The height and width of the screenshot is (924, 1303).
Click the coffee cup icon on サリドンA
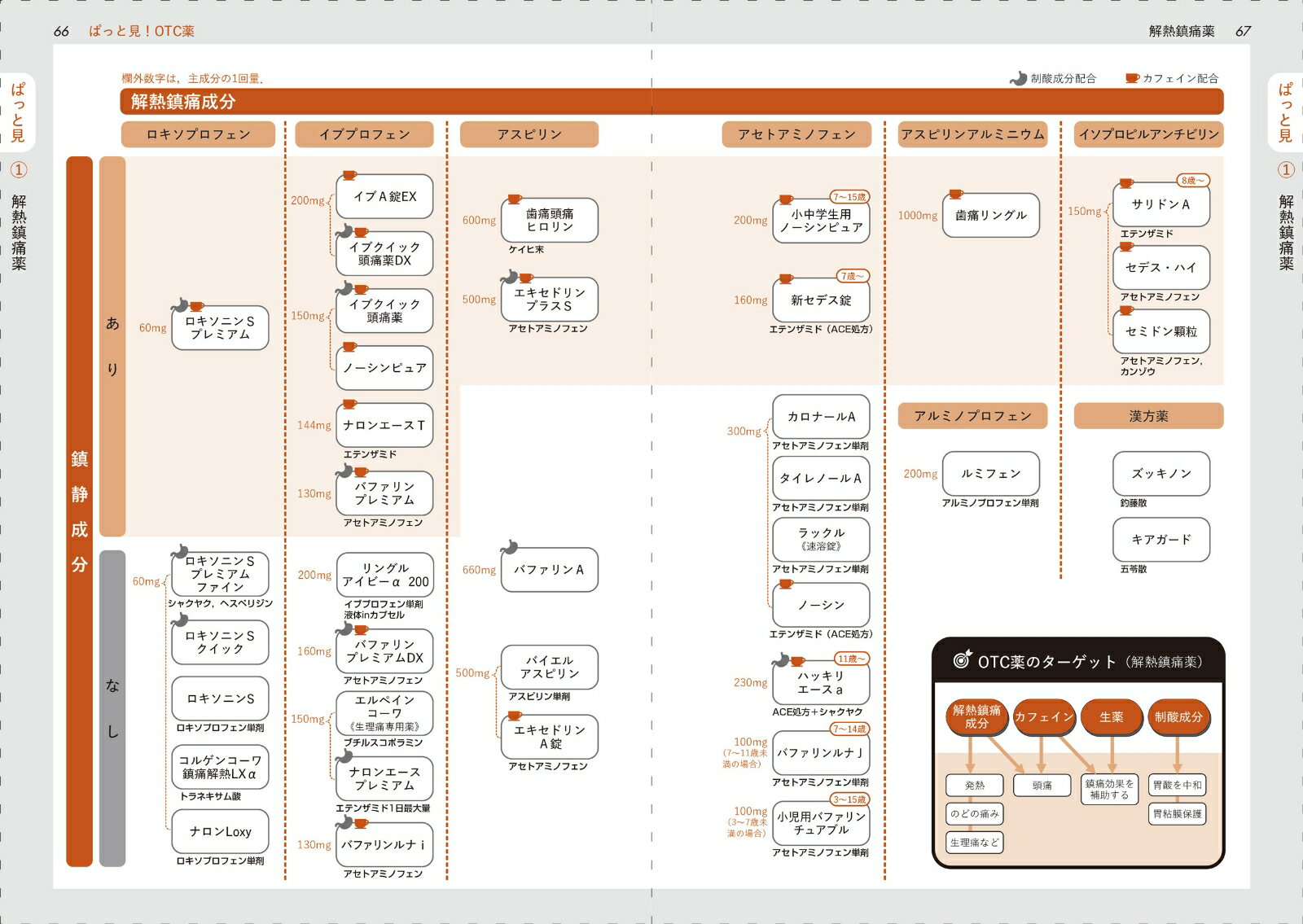point(1125,183)
